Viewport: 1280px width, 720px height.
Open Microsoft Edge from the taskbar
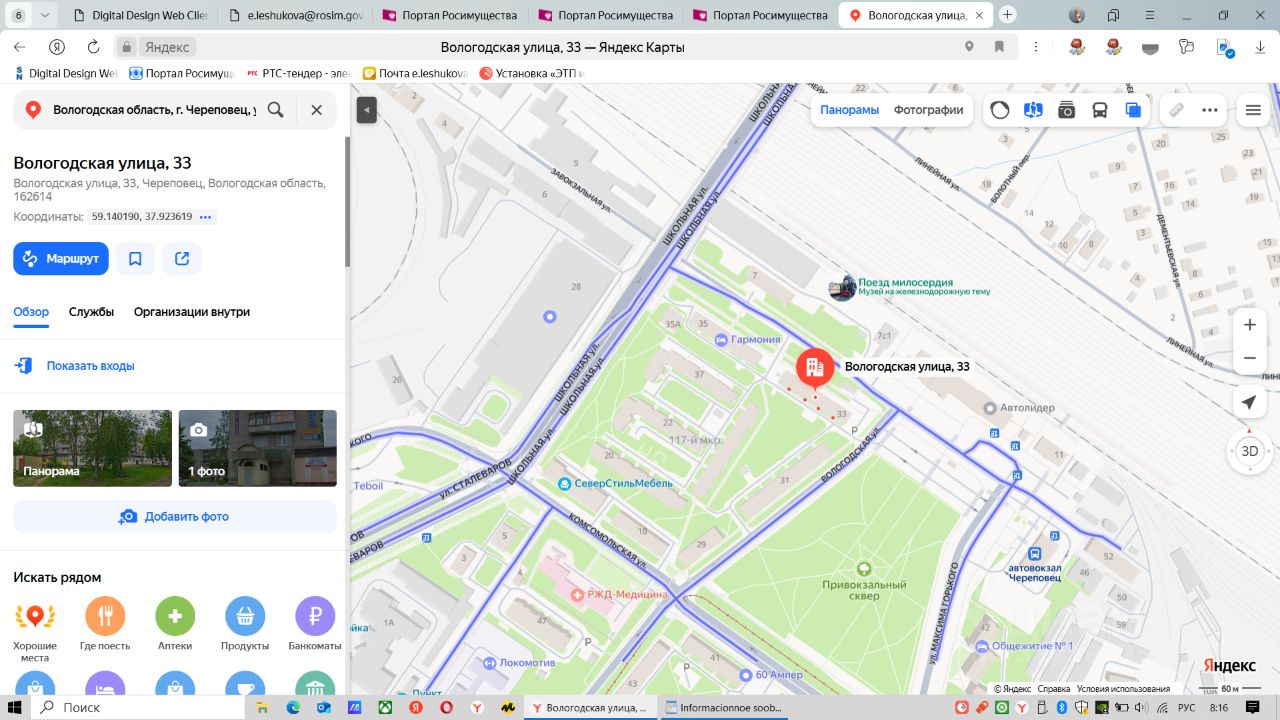coord(293,707)
